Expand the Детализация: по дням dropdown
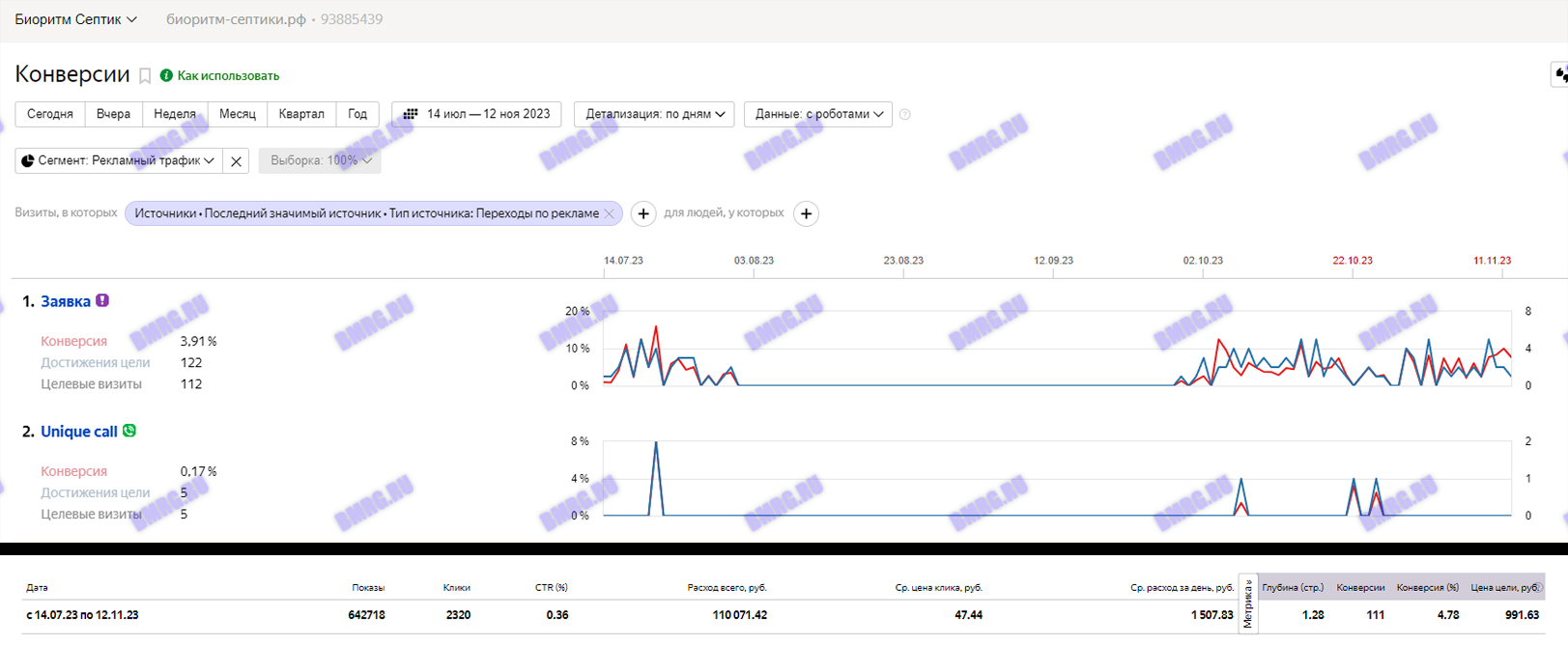The image size is (1568, 645). [654, 114]
